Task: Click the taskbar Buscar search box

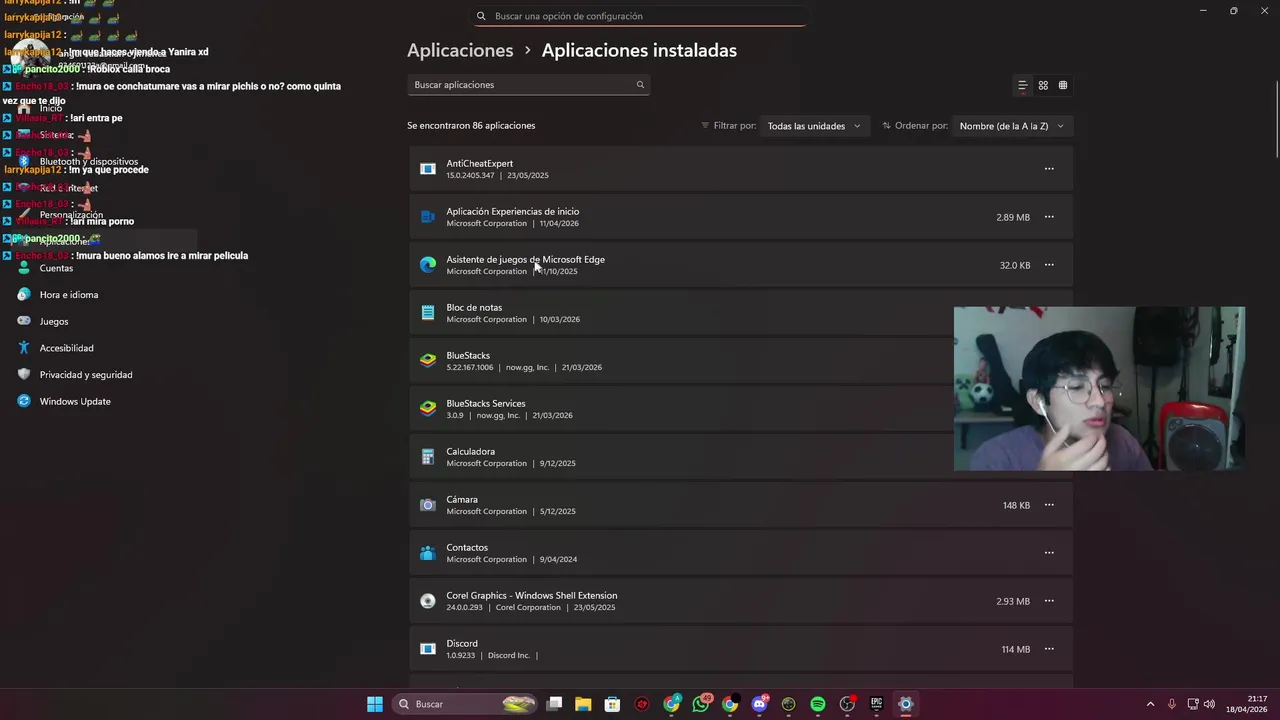Action: click(464, 704)
